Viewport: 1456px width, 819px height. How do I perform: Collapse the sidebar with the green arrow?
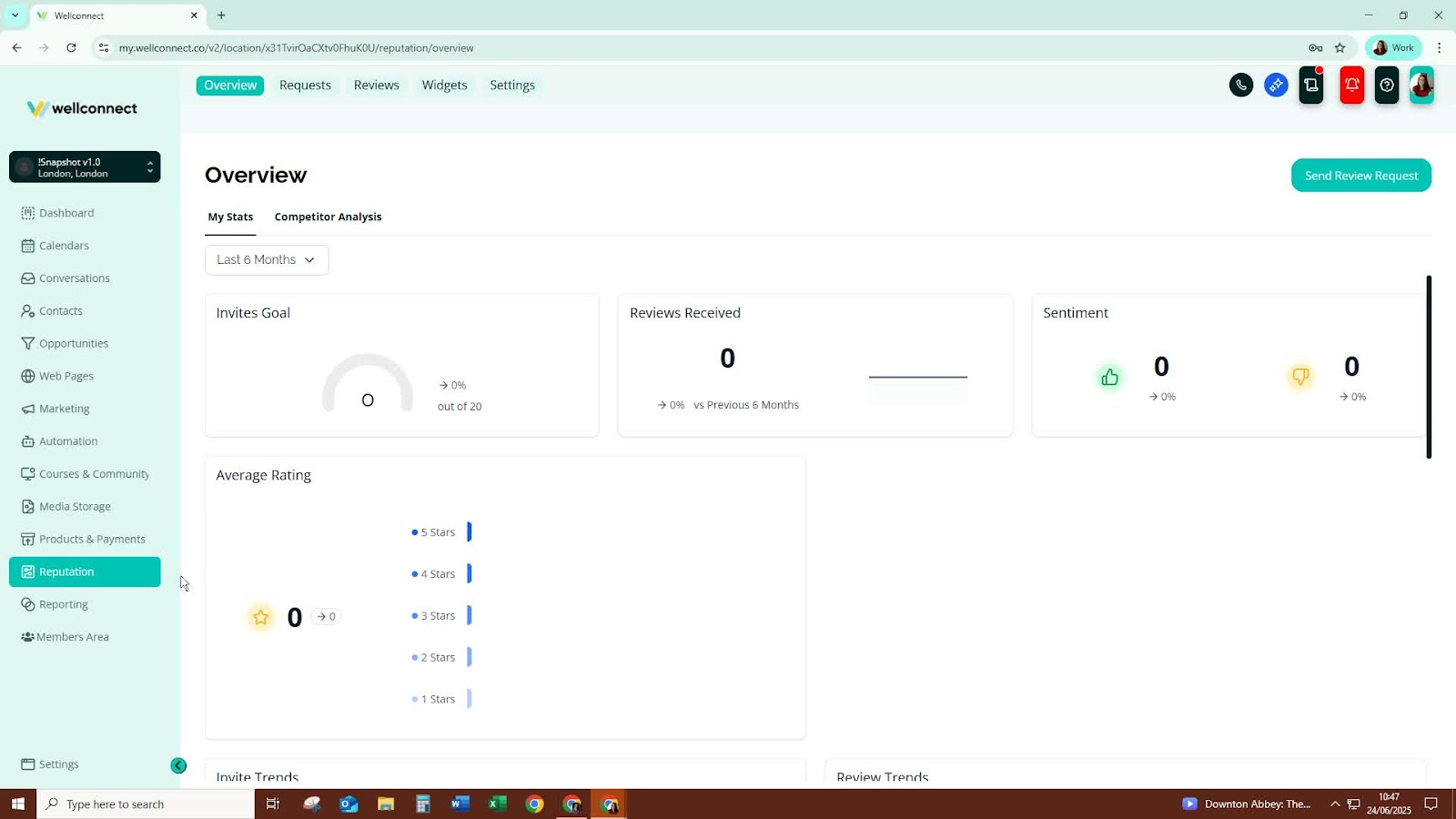[x=178, y=766]
